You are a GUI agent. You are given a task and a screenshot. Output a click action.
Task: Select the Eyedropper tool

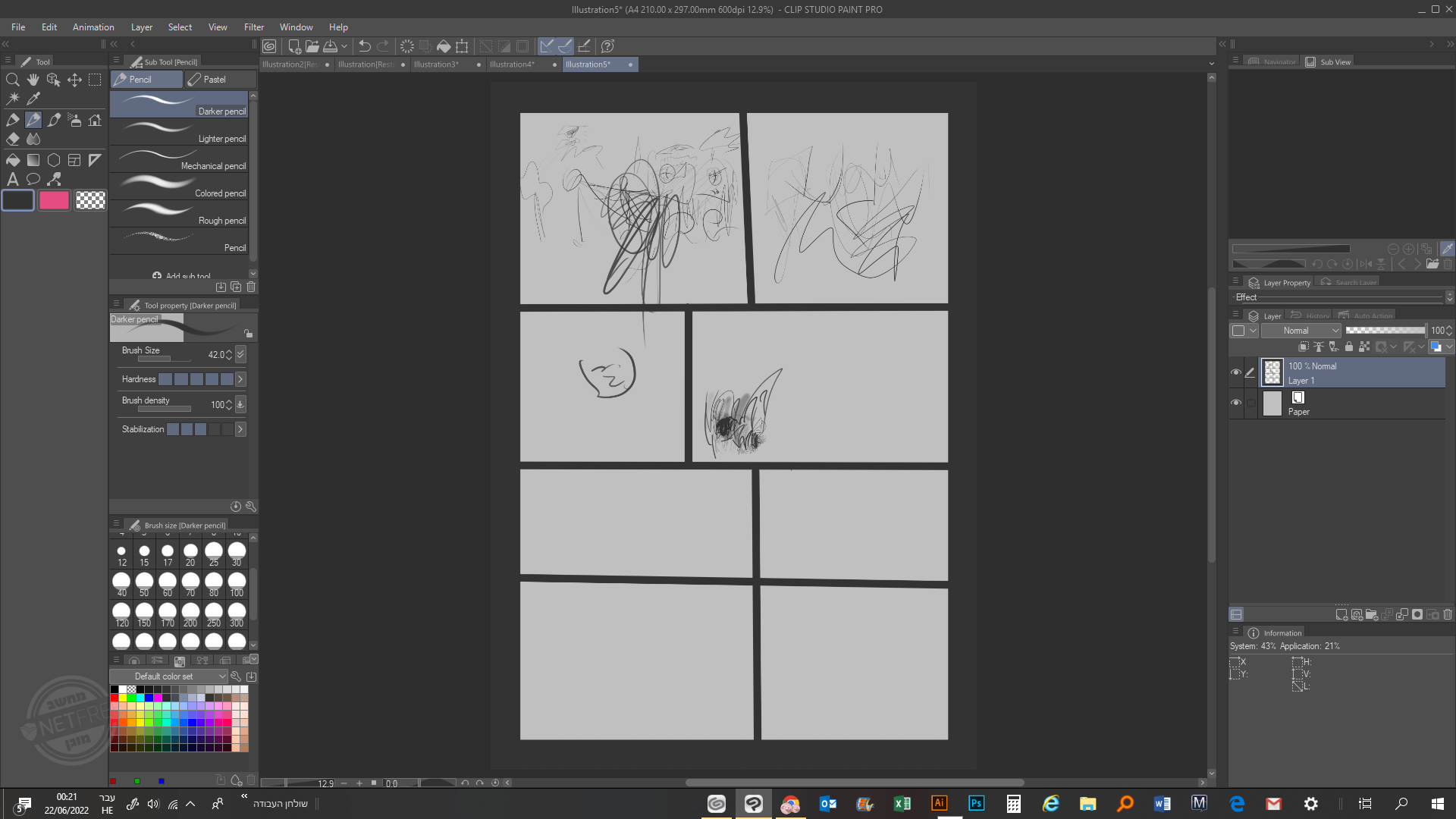pyautogui.click(x=33, y=99)
